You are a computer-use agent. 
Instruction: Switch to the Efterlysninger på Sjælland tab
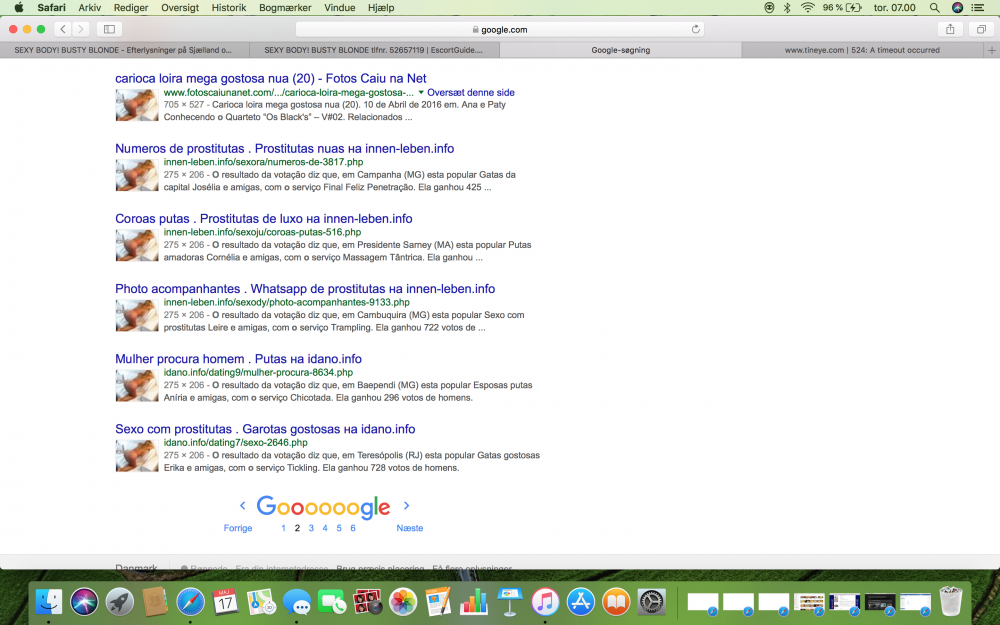(x=124, y=50)
